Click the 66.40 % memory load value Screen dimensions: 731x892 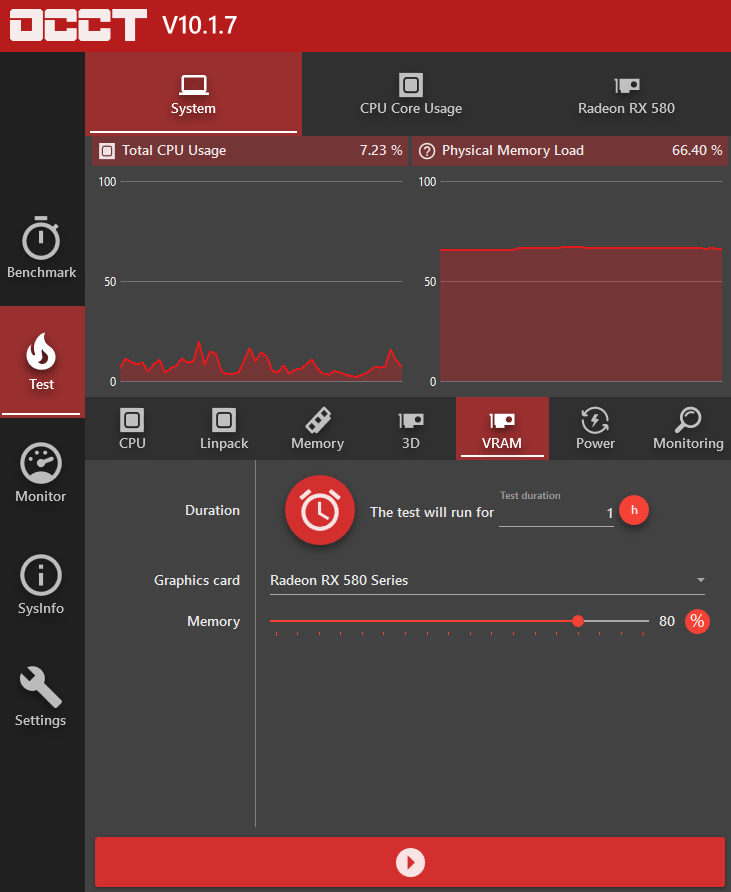tap(697, 150)
